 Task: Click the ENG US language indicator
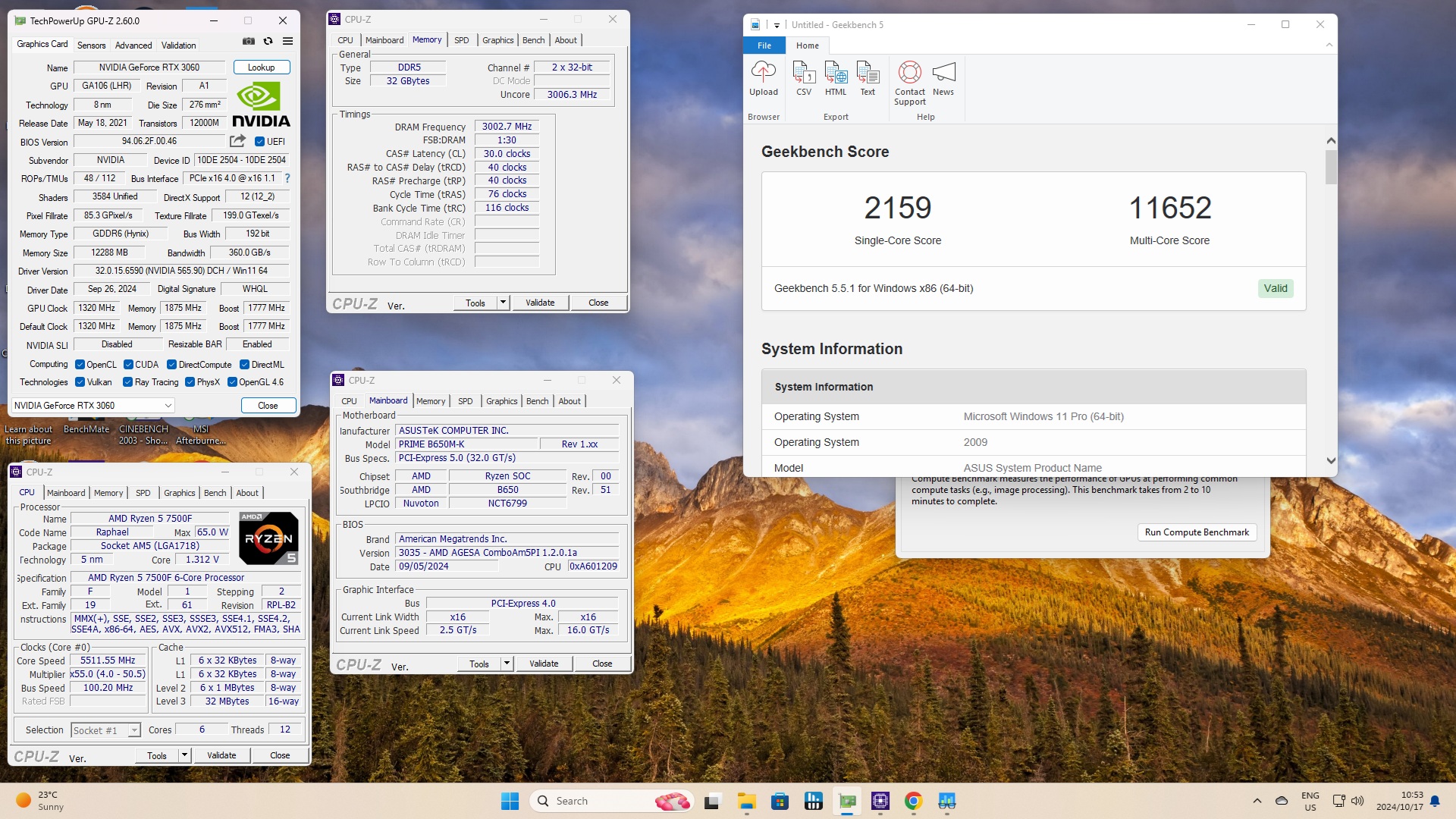pos(1310,801)
